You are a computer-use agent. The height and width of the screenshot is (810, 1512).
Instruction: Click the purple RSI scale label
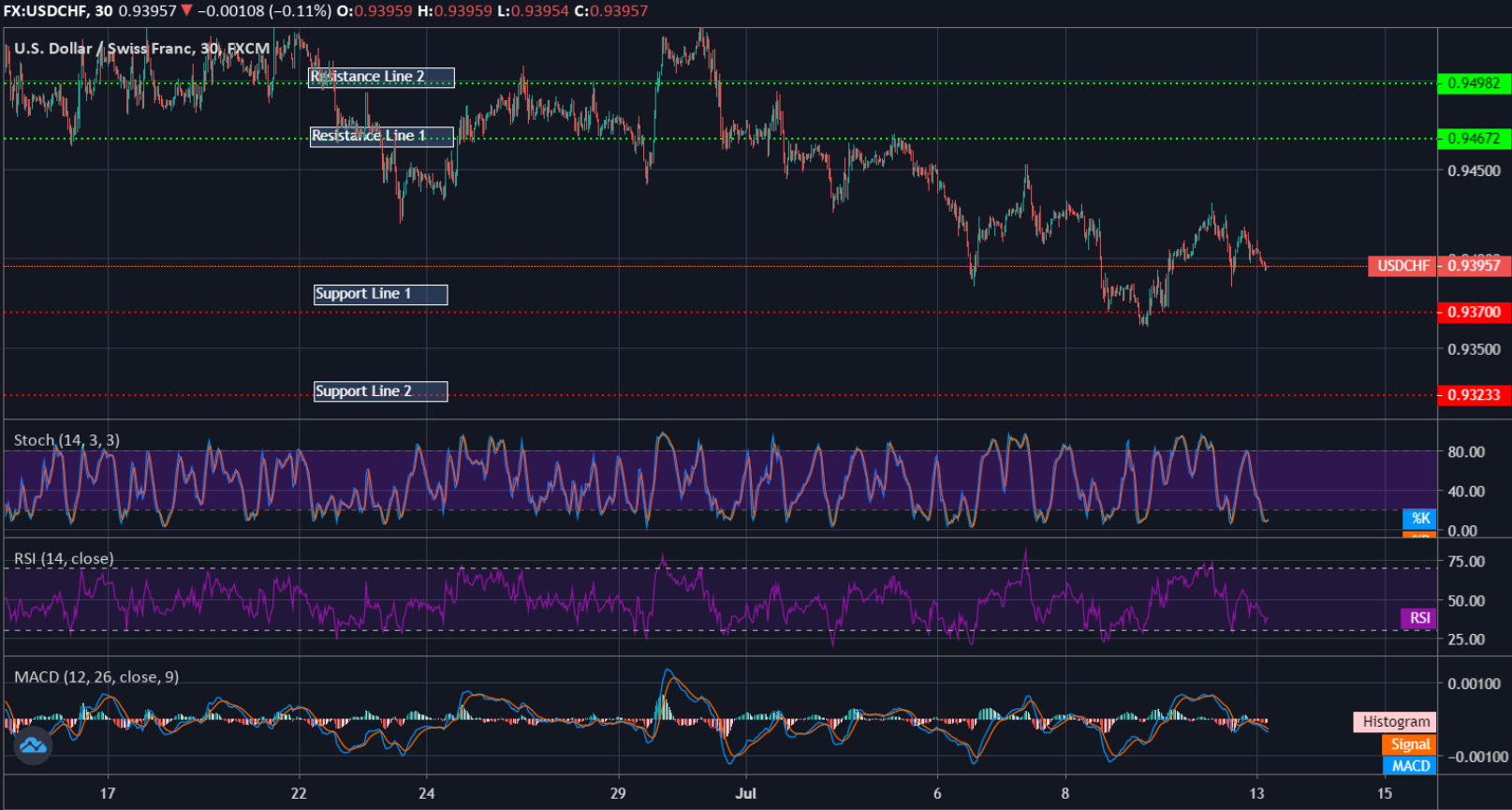(x=1418, y=618)
